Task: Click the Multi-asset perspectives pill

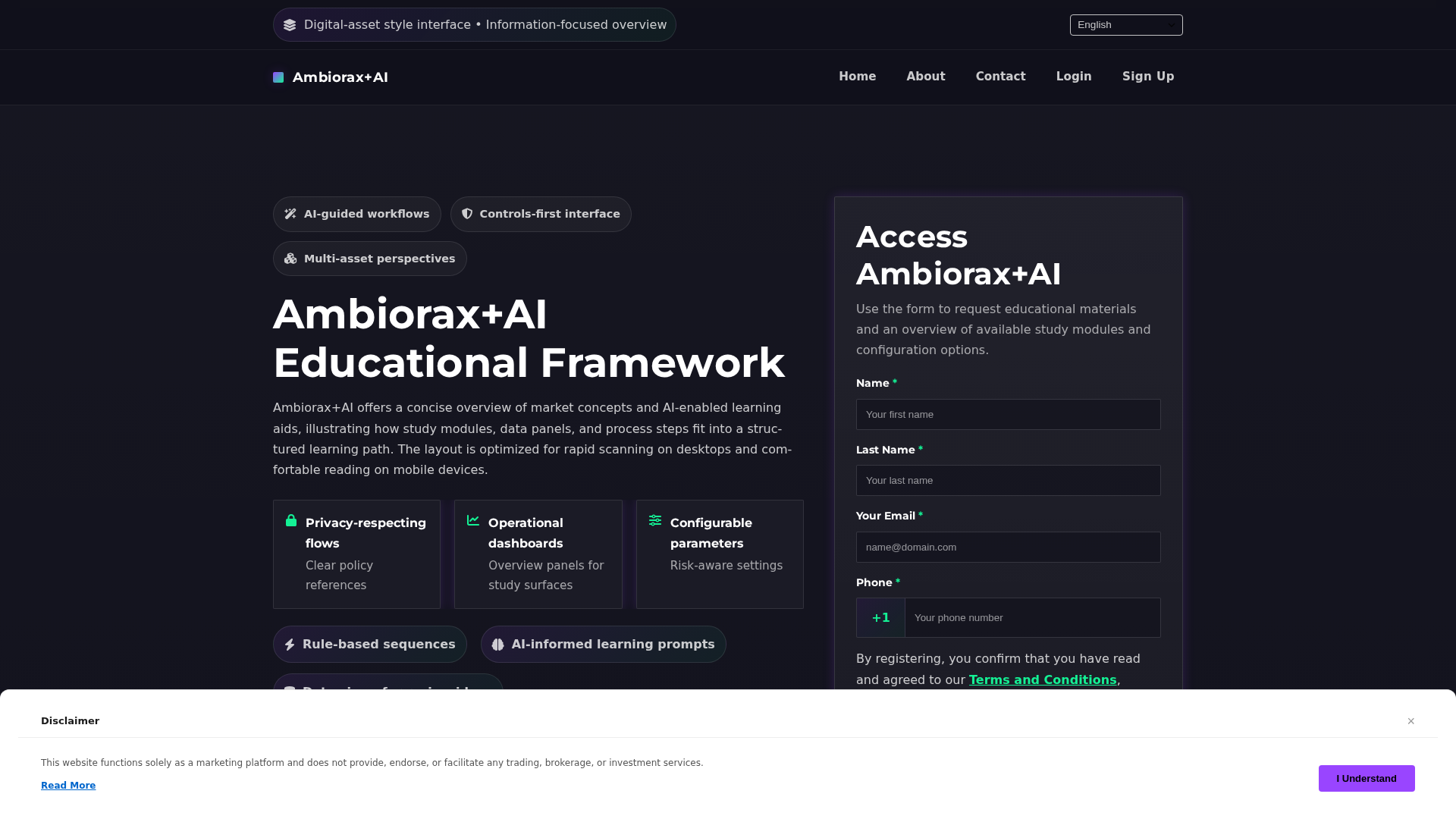Action: [x=370, y=259]
